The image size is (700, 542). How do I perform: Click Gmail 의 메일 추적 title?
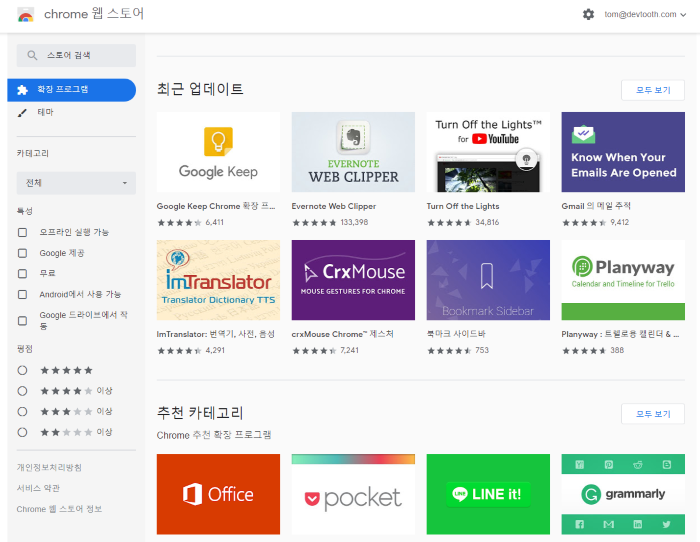click(596, 206)
